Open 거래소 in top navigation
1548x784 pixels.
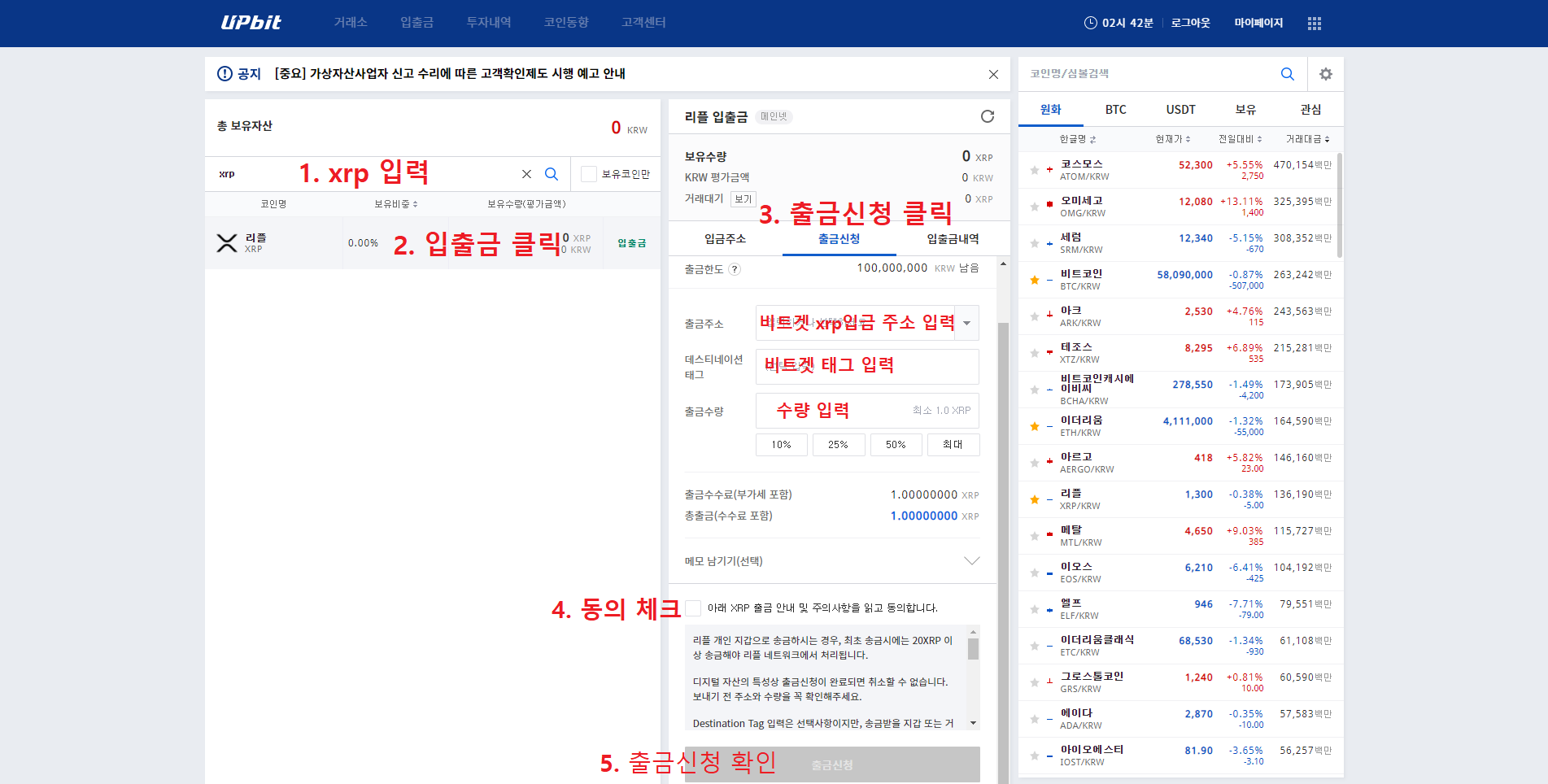(351, 23)
